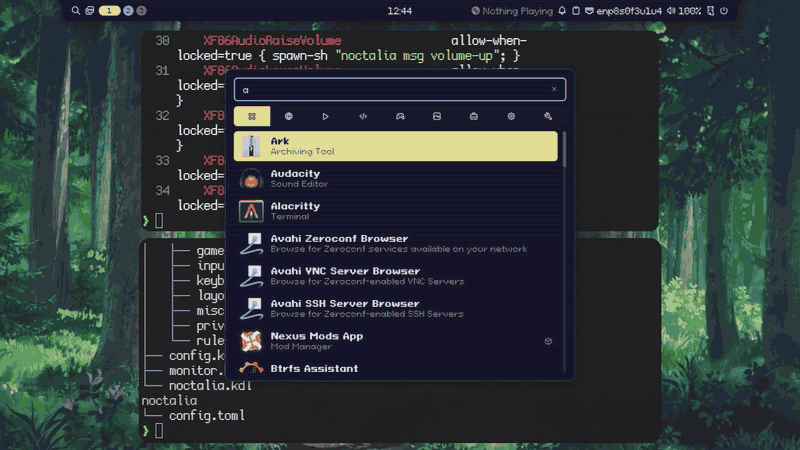The width and height of the screenshot is (800, 450).
Task: Click the idle inhibitor icon in bar
Action: pos(711,11)
